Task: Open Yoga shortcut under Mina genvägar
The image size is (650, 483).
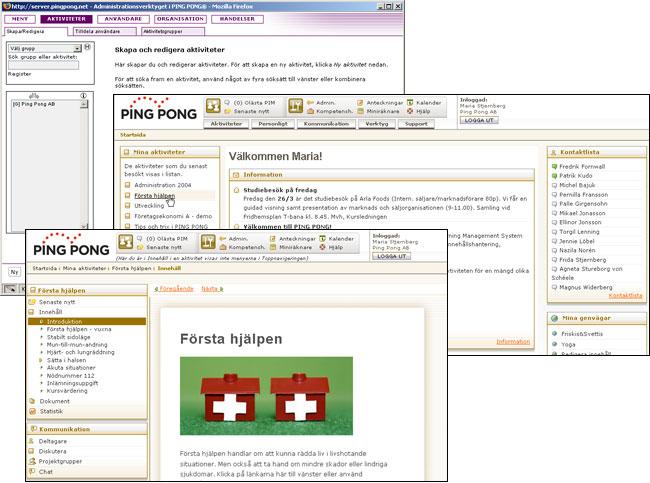Action: (x=568, y=344)
